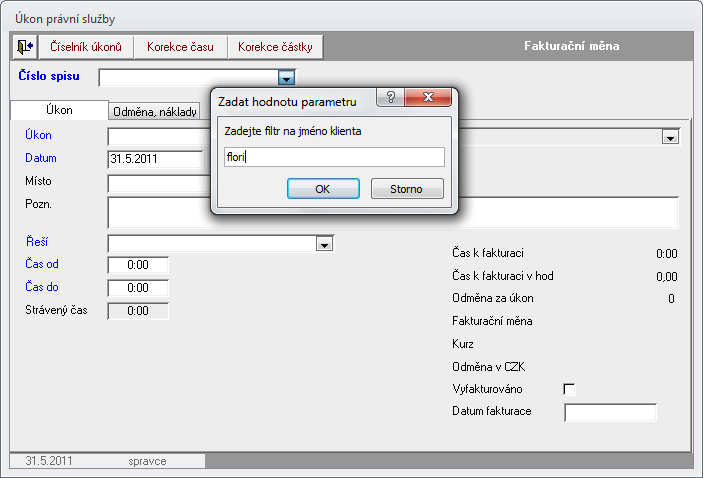This screenshot has height=478, width=703.
Task: Expand the Úkon dropdown arrow
Action: (670, 137)
